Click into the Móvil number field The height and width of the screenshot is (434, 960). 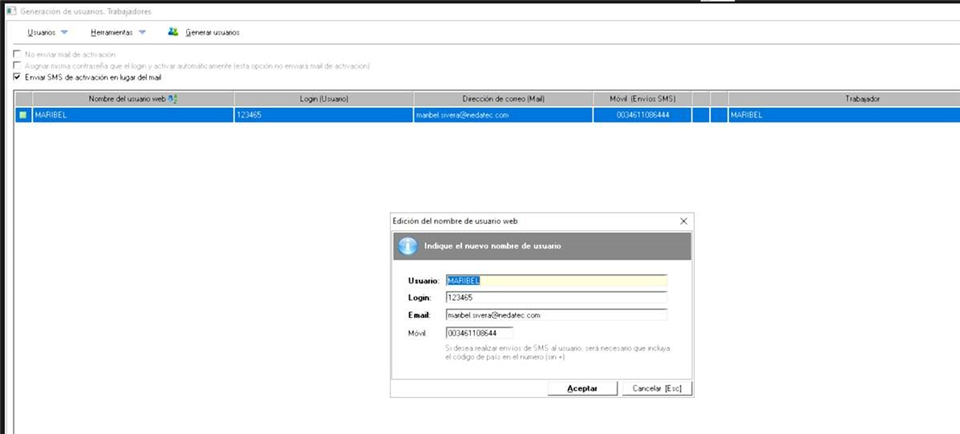point(479,332)
